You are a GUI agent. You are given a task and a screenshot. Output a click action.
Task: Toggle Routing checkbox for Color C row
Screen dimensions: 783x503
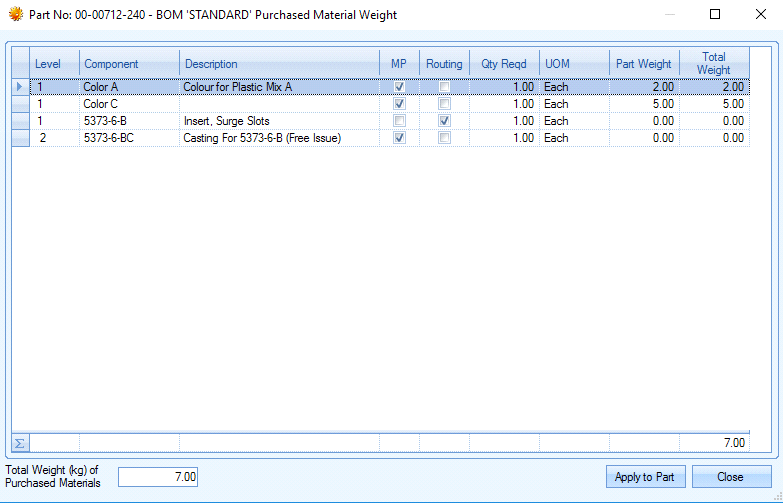pyautogui.click(x=444, y=104)
